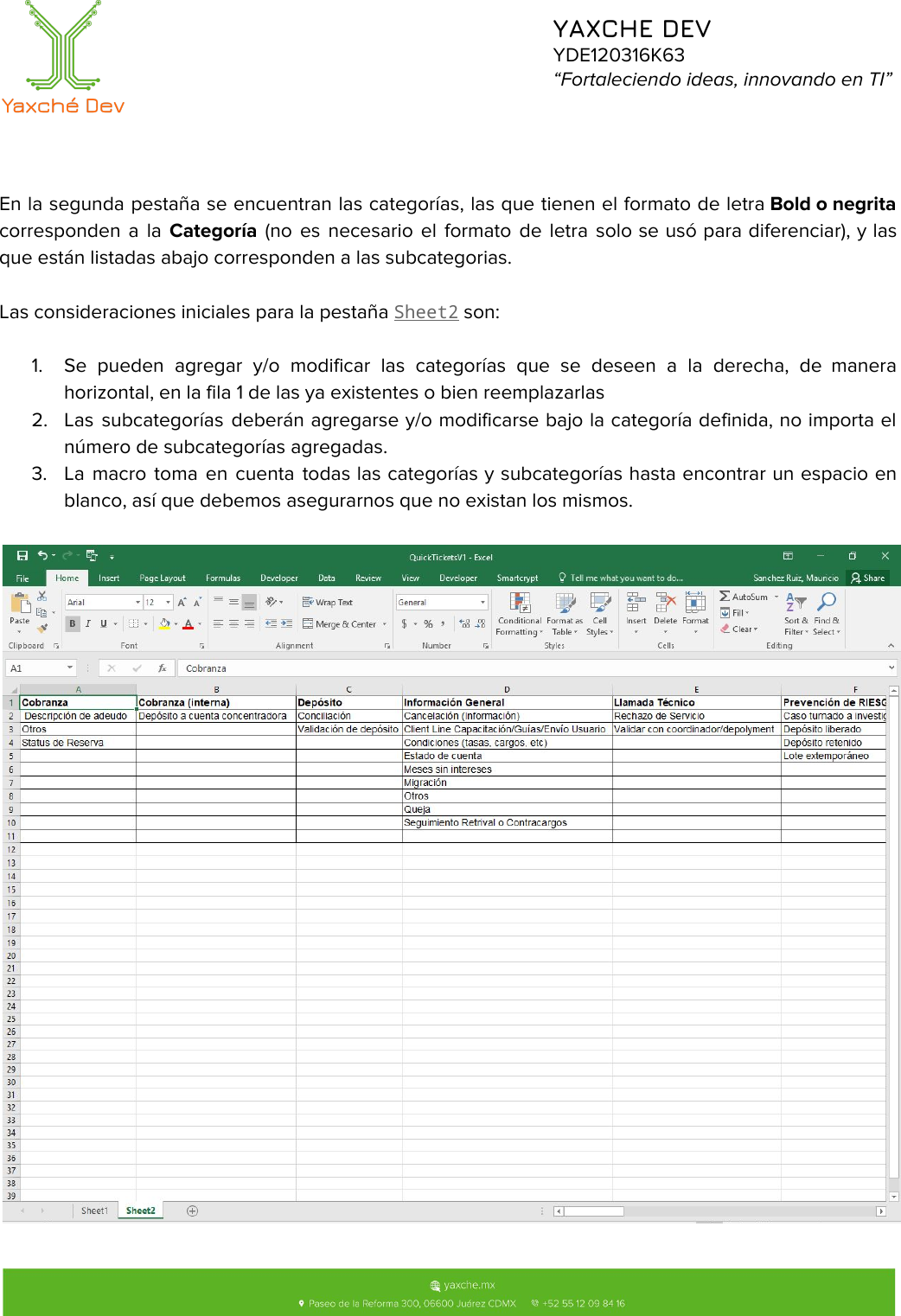901x1316 pixels.
Task: Click the AutoSum sigma icon
Action: coord(725,597)
